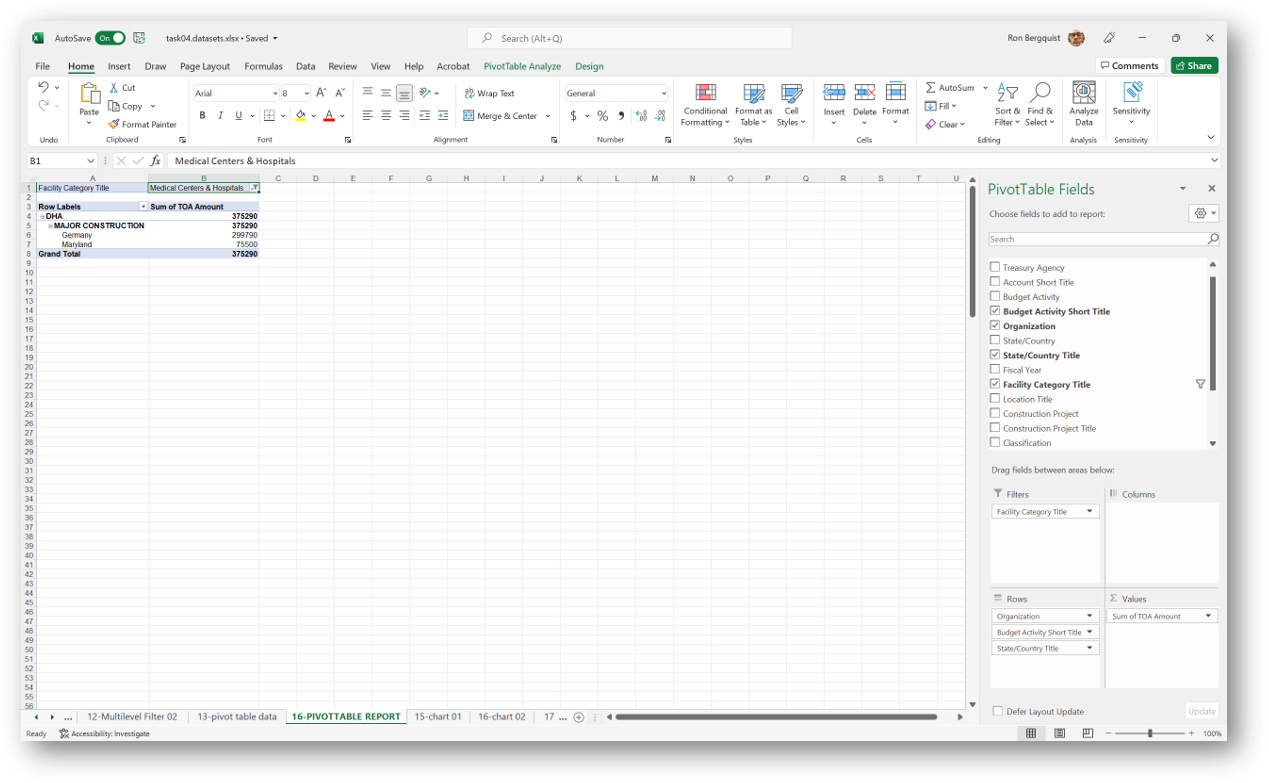This screenshot has height=783, width=1269.
Task: Collapse the DHA group in the pivot table
Action: pyautogui.click(x=41, y=215)
